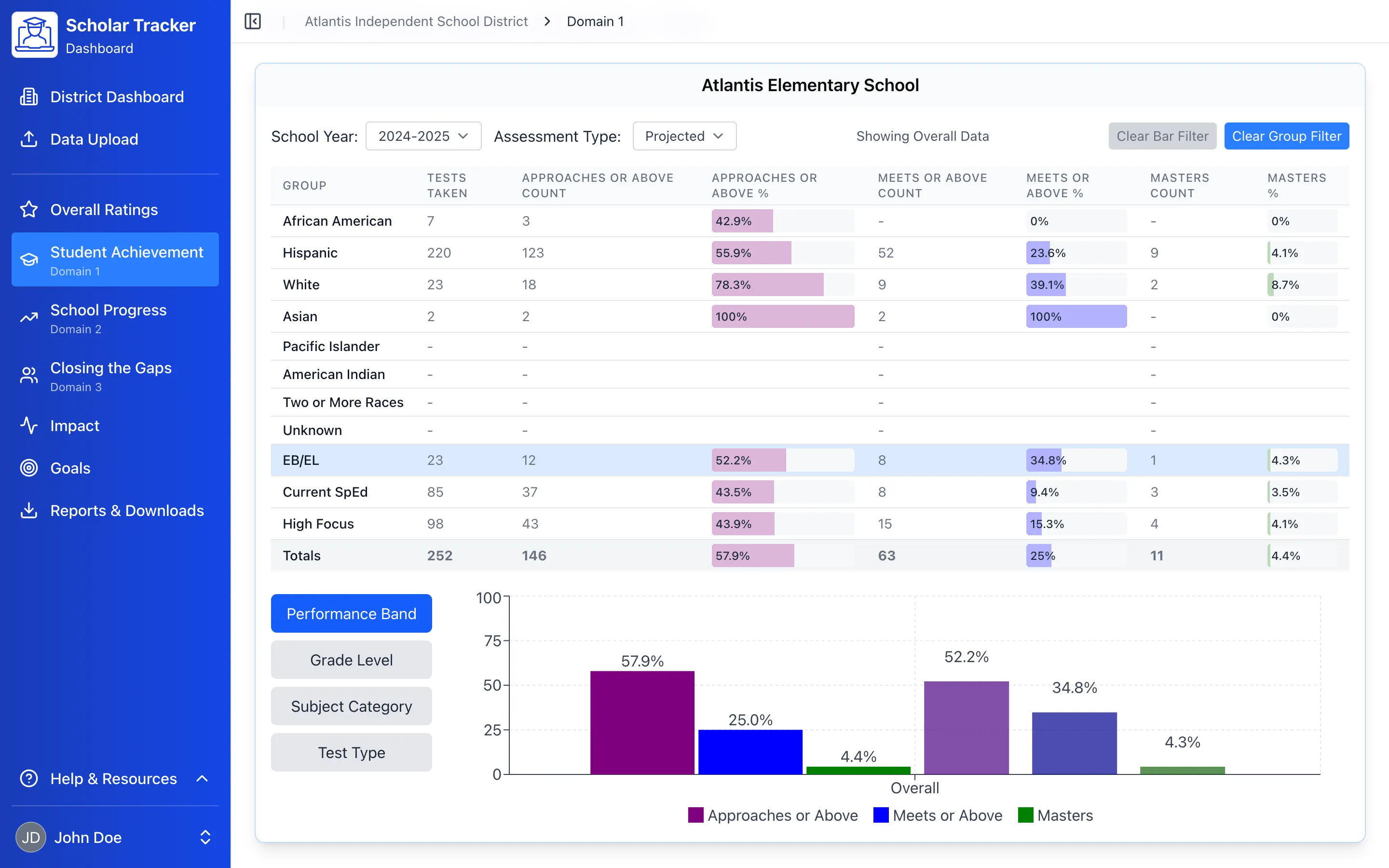Screen dimensions: 1389x868
Task: Open Data Upload via the upload icon
Action: [x=29, y=139]
